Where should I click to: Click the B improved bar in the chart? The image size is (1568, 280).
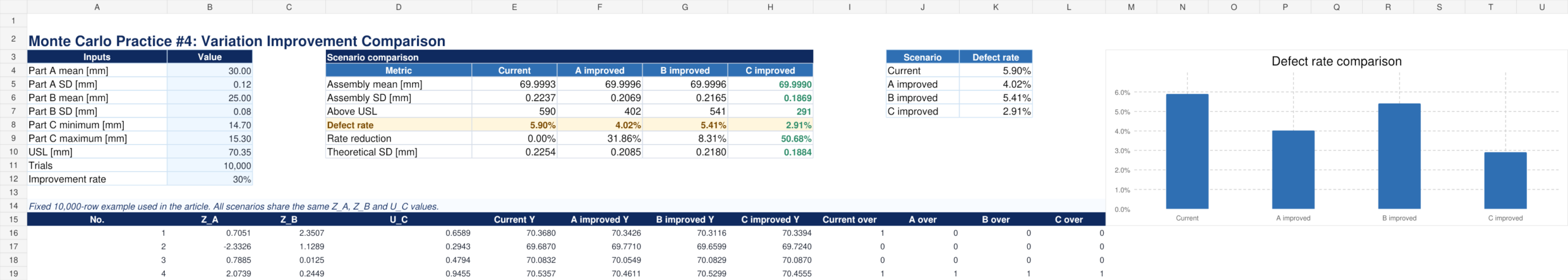point(1399,156)
